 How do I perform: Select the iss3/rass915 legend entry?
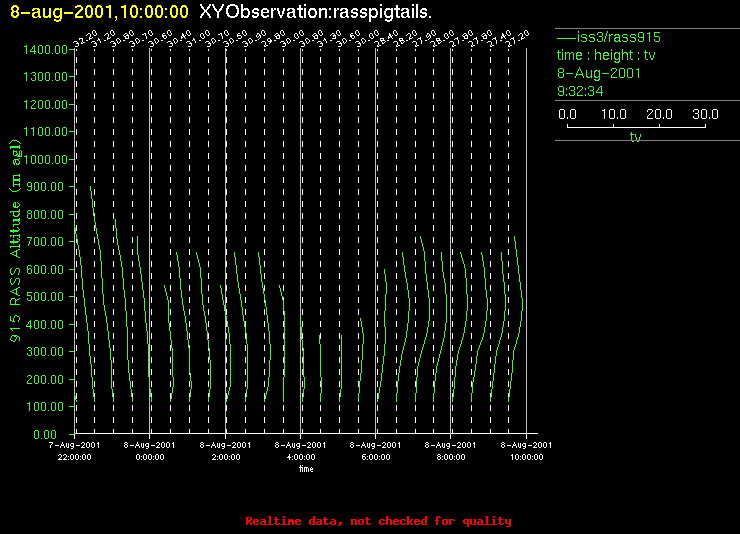609,37
